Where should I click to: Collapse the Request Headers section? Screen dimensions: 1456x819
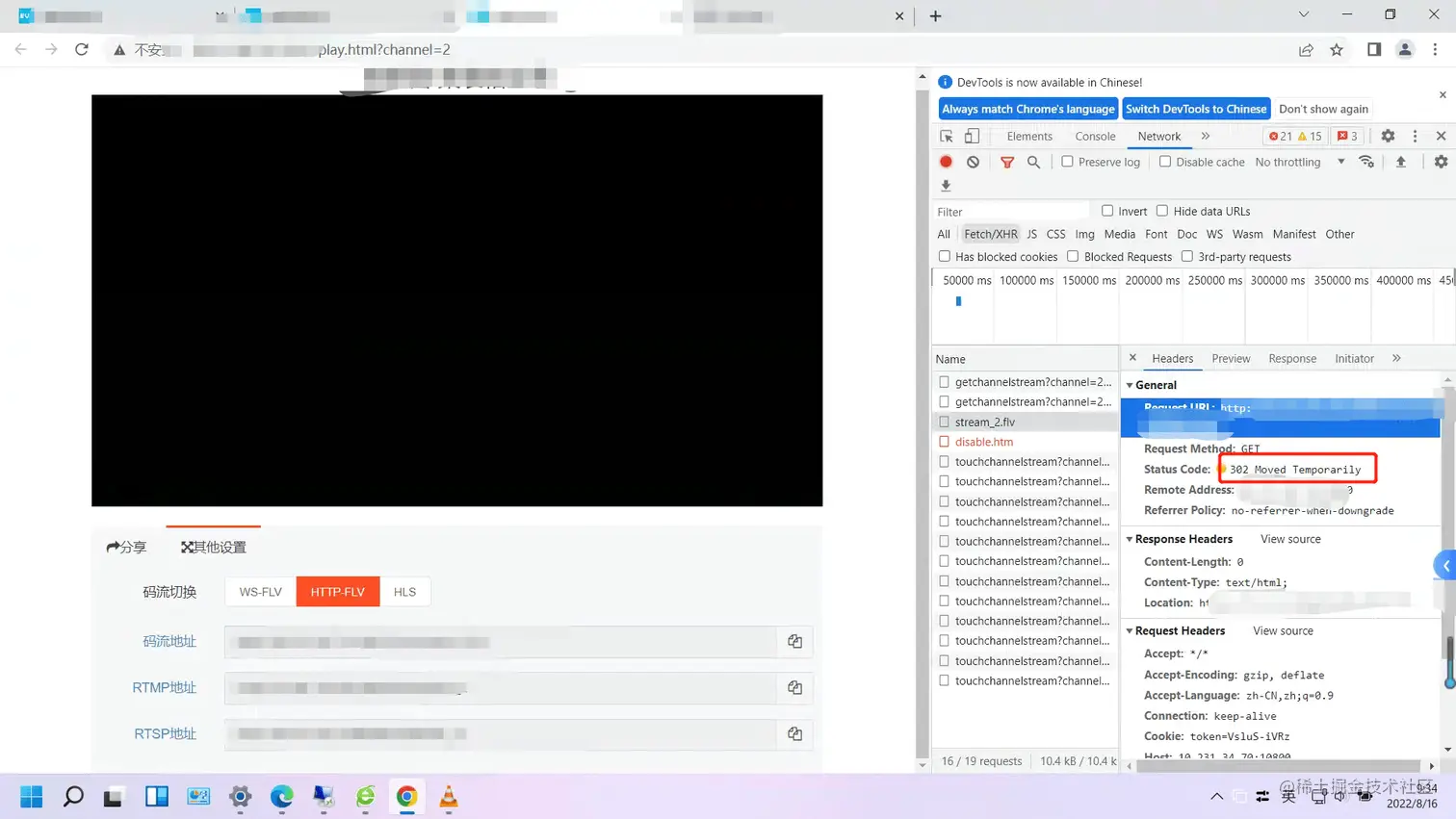[x=1130, y=631]
